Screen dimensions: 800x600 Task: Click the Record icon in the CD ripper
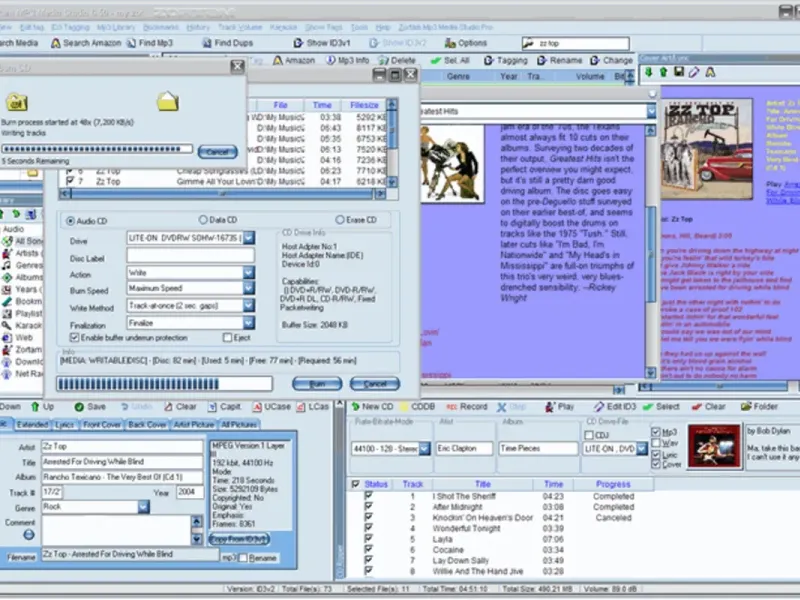coord(451,407)
